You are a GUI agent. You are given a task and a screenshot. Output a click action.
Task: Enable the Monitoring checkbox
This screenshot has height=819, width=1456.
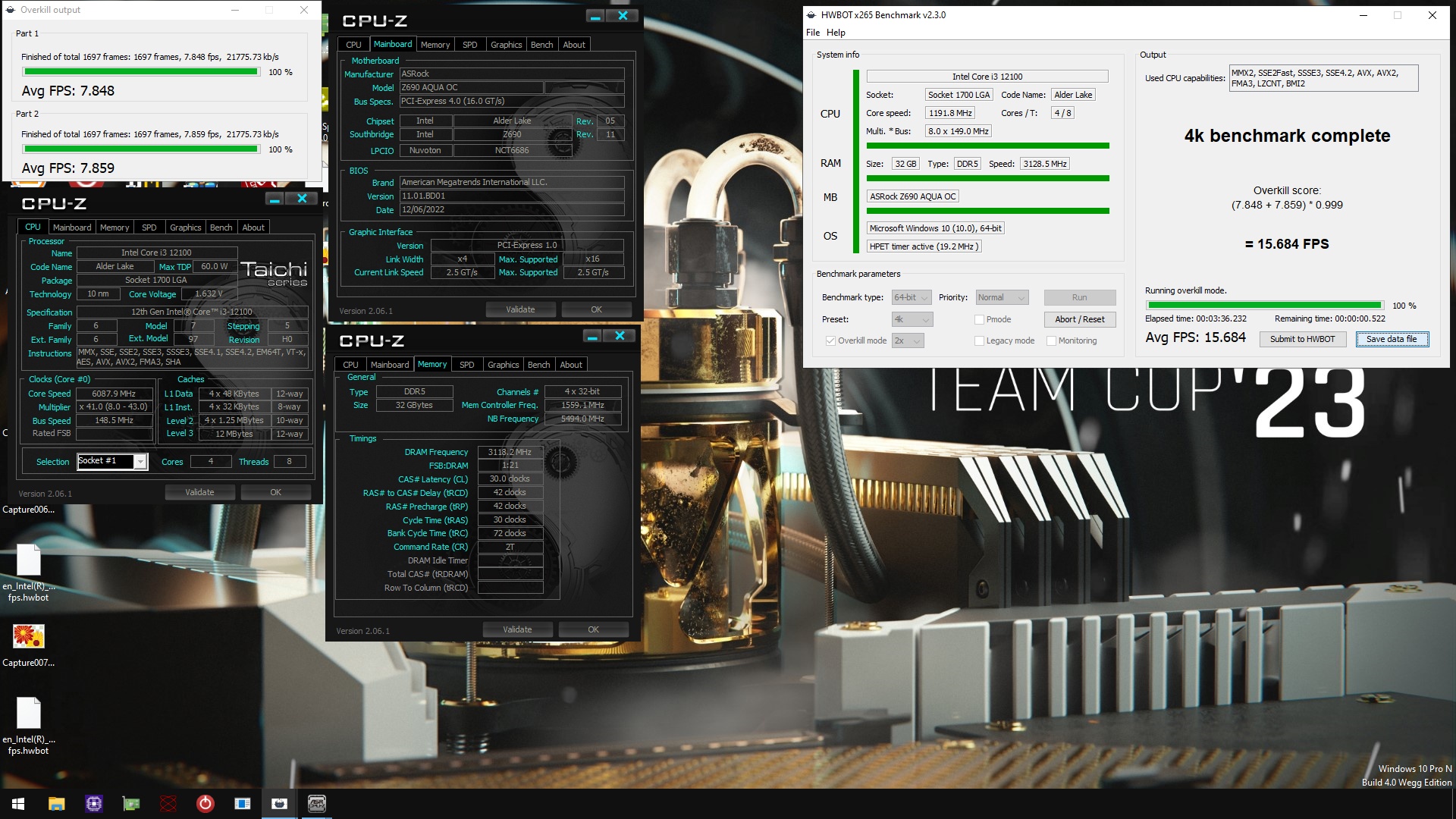click(x=1051, y=340)
